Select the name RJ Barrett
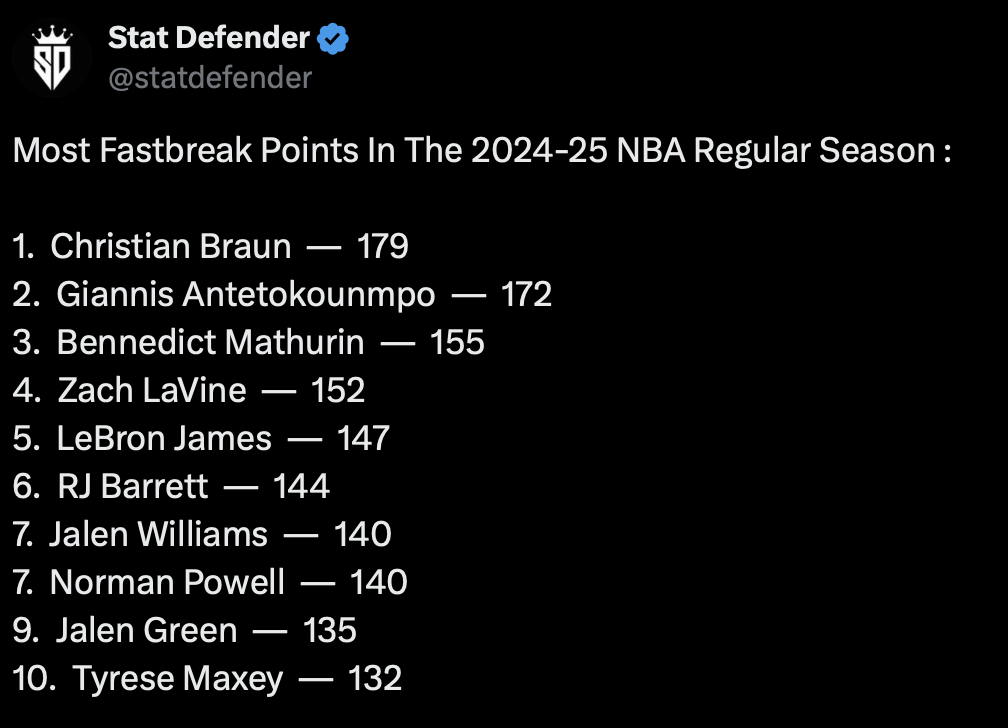The height and width of the screenshot is (728, 1008). (133, 486)
